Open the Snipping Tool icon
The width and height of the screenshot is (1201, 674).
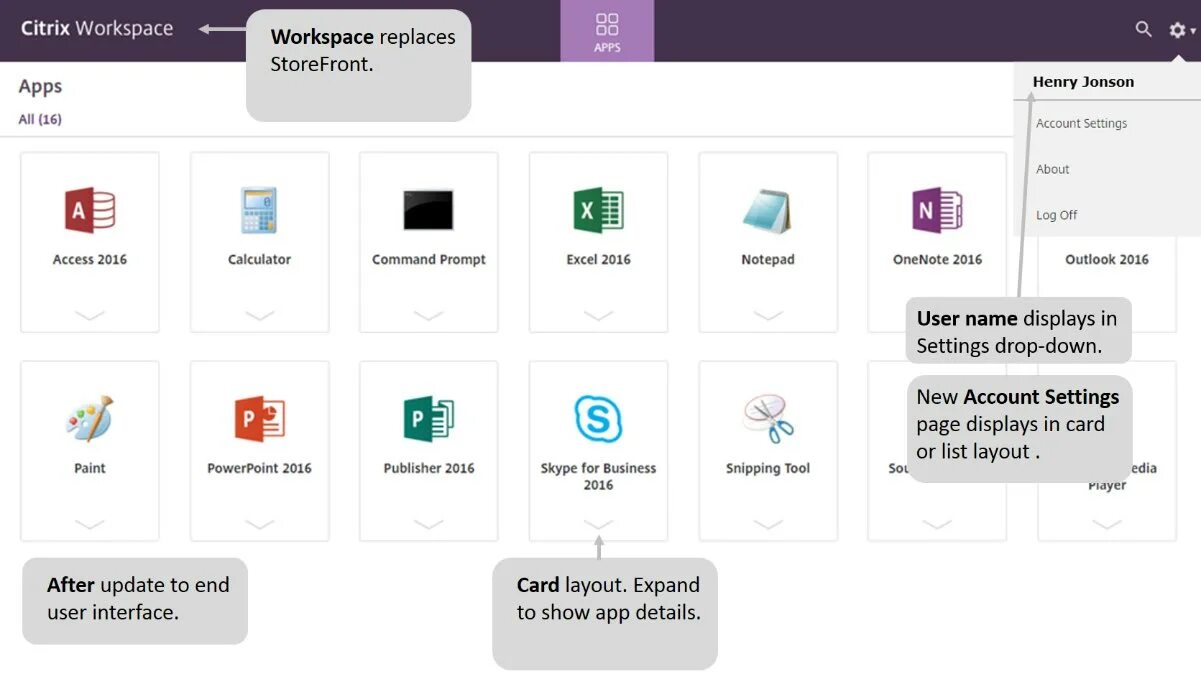click(x=767, y=419)
